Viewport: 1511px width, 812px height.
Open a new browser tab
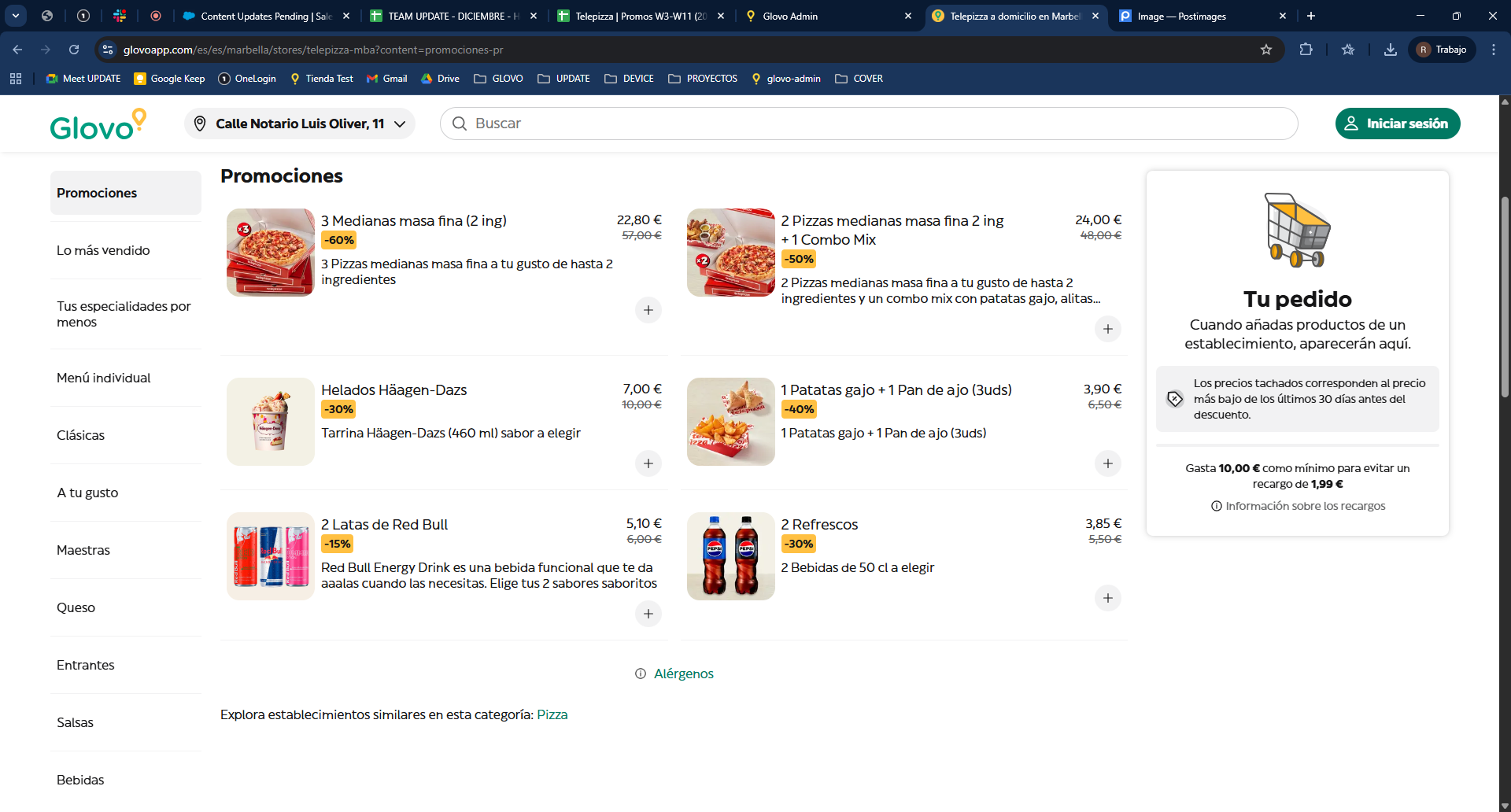(1311, 16)
